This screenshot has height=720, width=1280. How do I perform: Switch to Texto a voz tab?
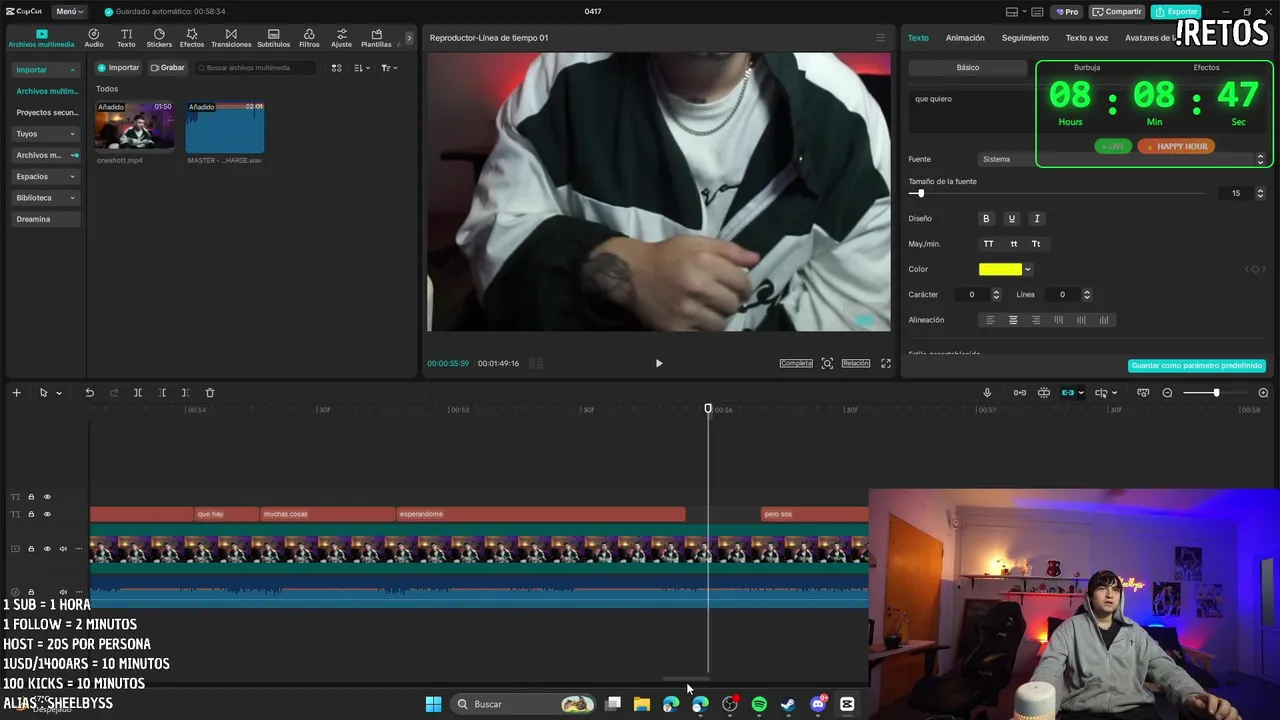pos(1087,38)
